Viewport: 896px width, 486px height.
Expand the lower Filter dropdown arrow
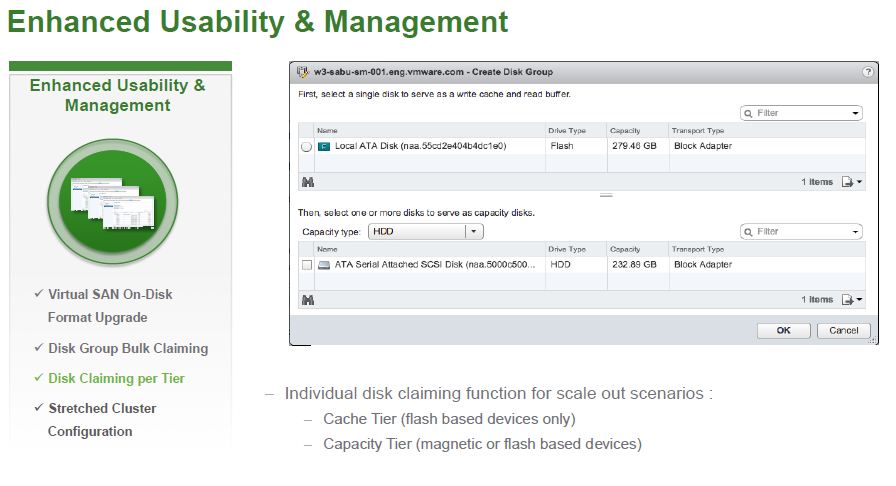pos(855,232)
